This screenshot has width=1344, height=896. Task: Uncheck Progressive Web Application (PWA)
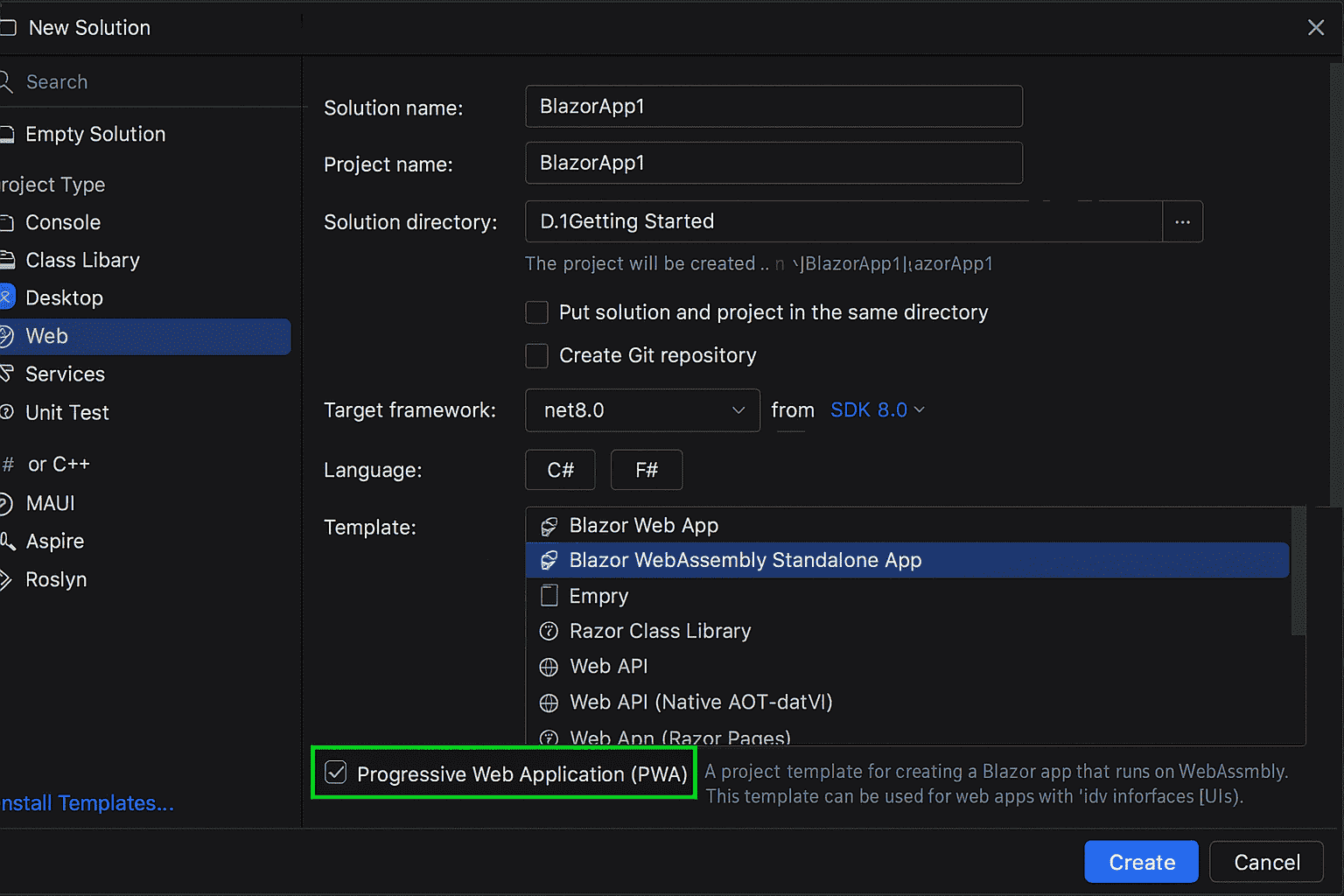(335, 773)
